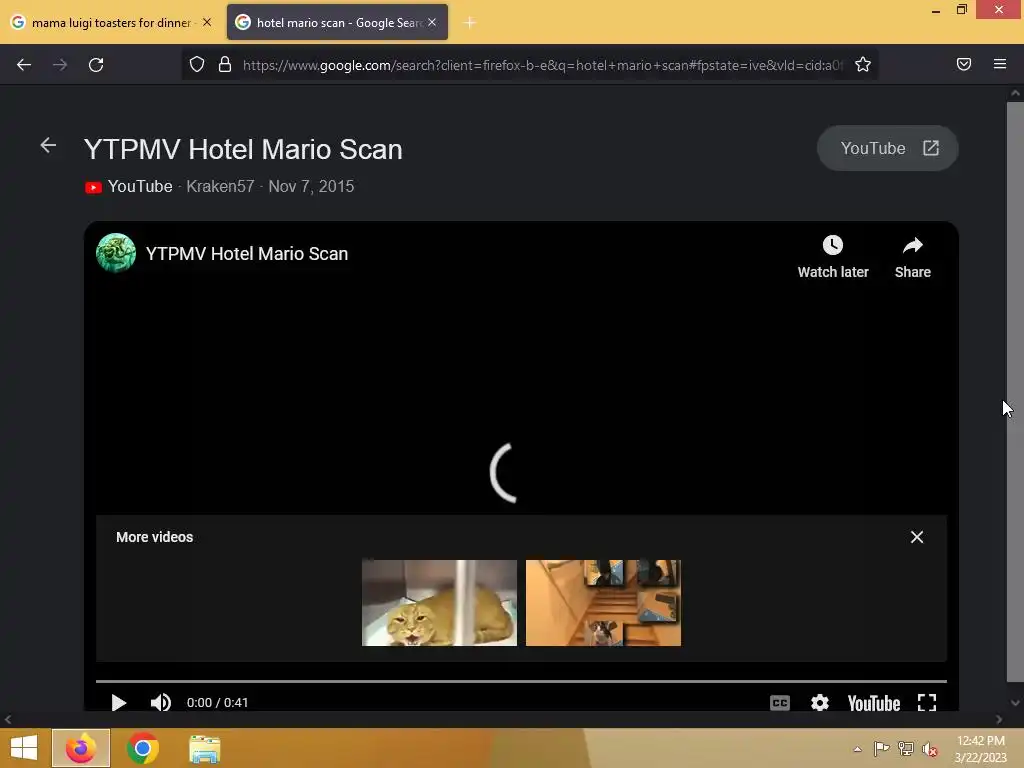Select the 'hotel mario scan - Google Search' tab
Viewport: 1024px width, 768px height.
click(338, 22)
